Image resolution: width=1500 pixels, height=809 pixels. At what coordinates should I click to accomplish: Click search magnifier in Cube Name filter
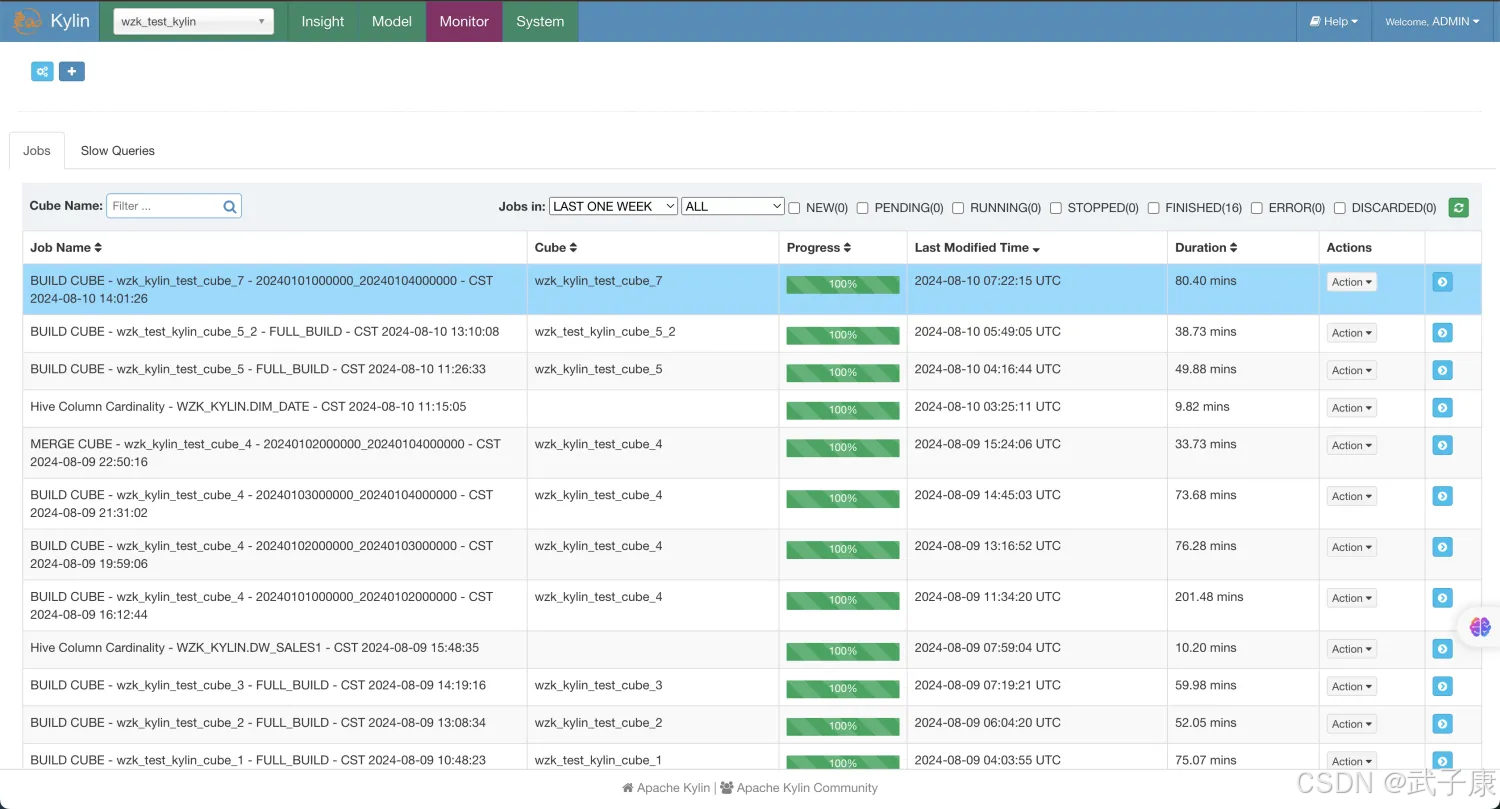point(230,207)
